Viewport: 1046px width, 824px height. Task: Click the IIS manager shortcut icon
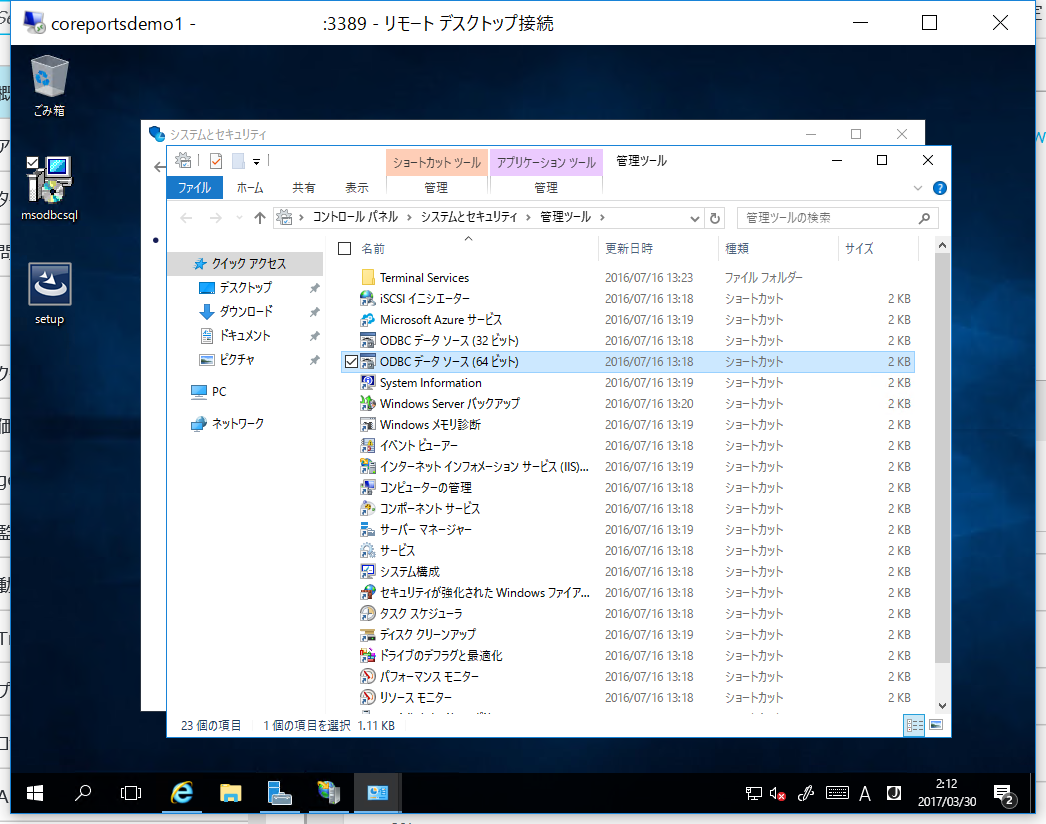(x=368, y=466)
